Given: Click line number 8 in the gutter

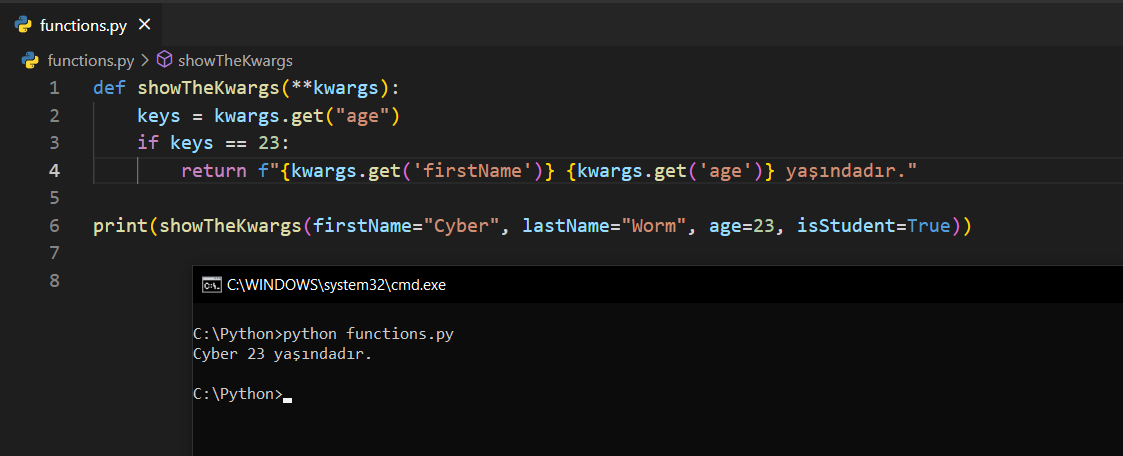Looking at the screenshot, I should click(54, 281).
